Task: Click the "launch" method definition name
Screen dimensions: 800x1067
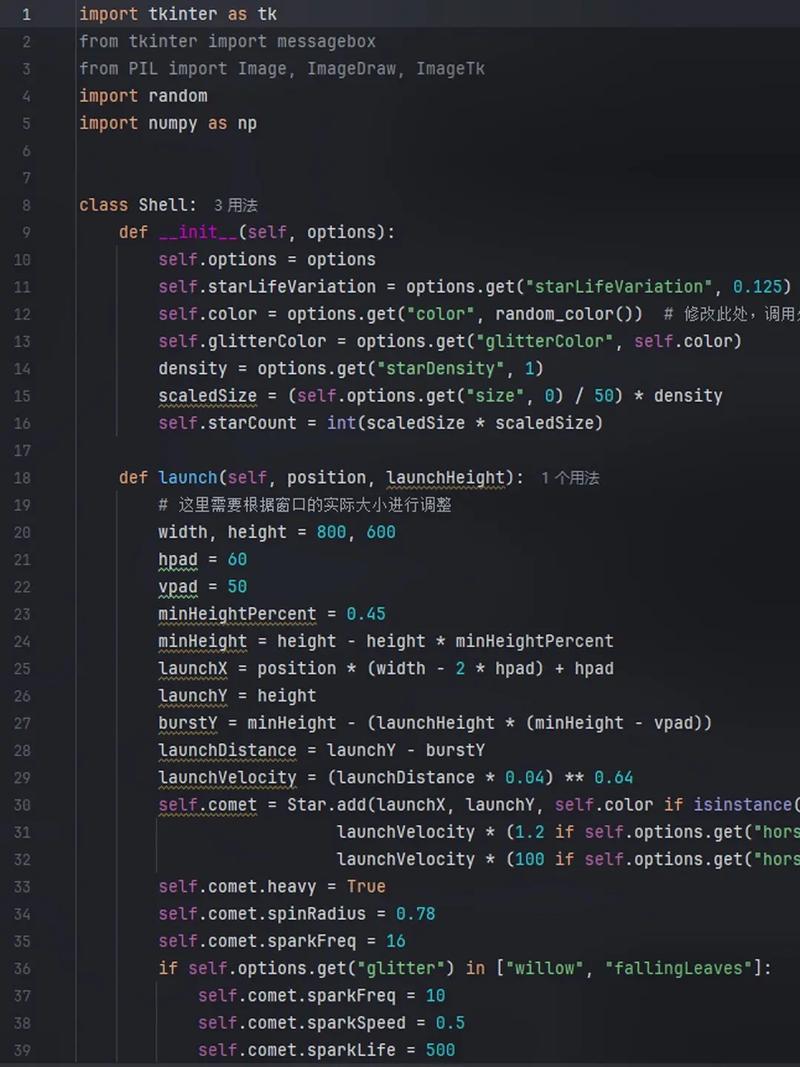Action: pos(187,478)
